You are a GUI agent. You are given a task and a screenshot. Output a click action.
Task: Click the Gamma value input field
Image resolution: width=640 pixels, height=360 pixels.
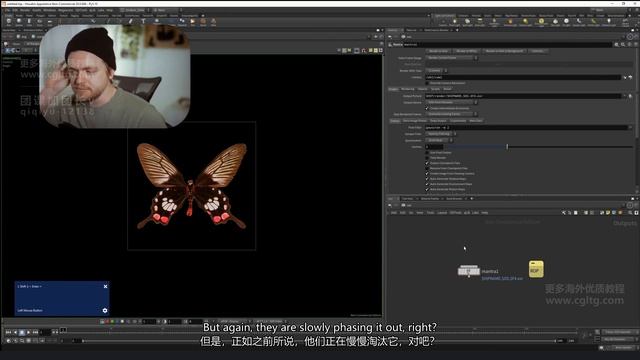pos(434,147)
